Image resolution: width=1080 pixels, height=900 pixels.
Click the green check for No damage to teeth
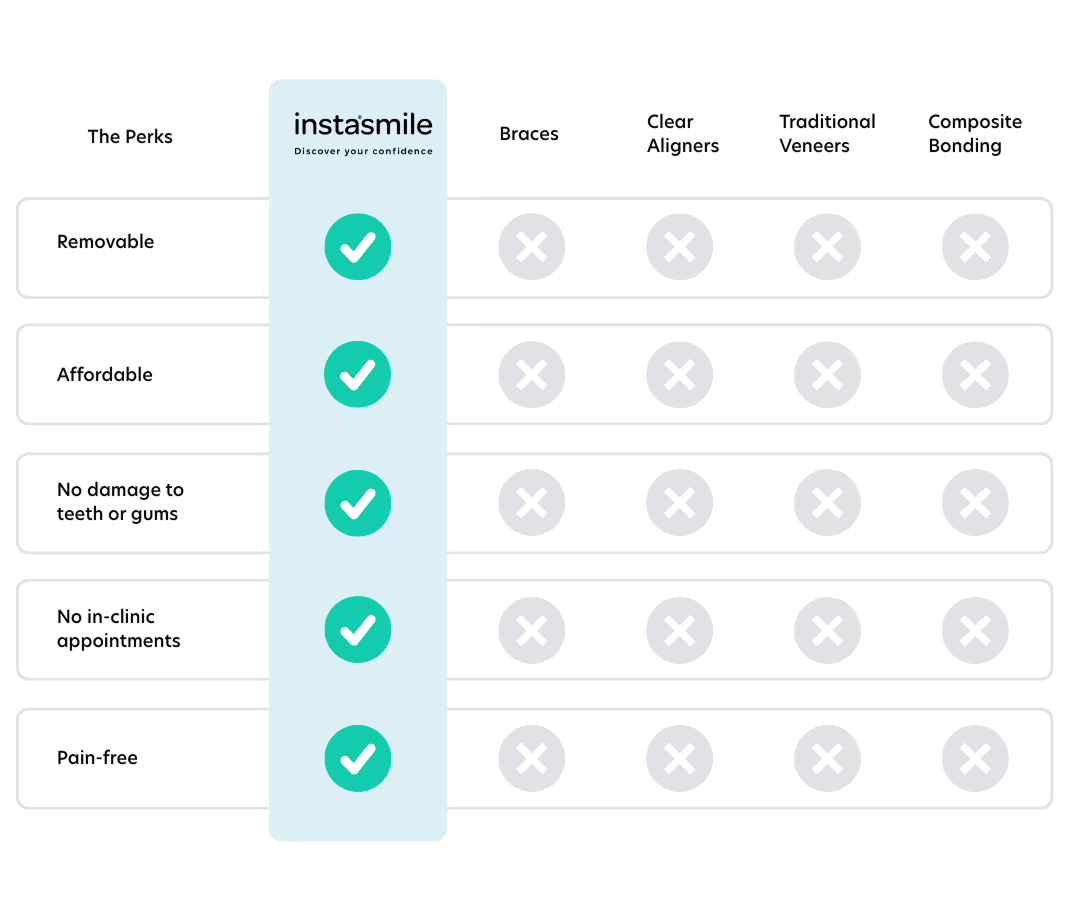coord(357,503)
